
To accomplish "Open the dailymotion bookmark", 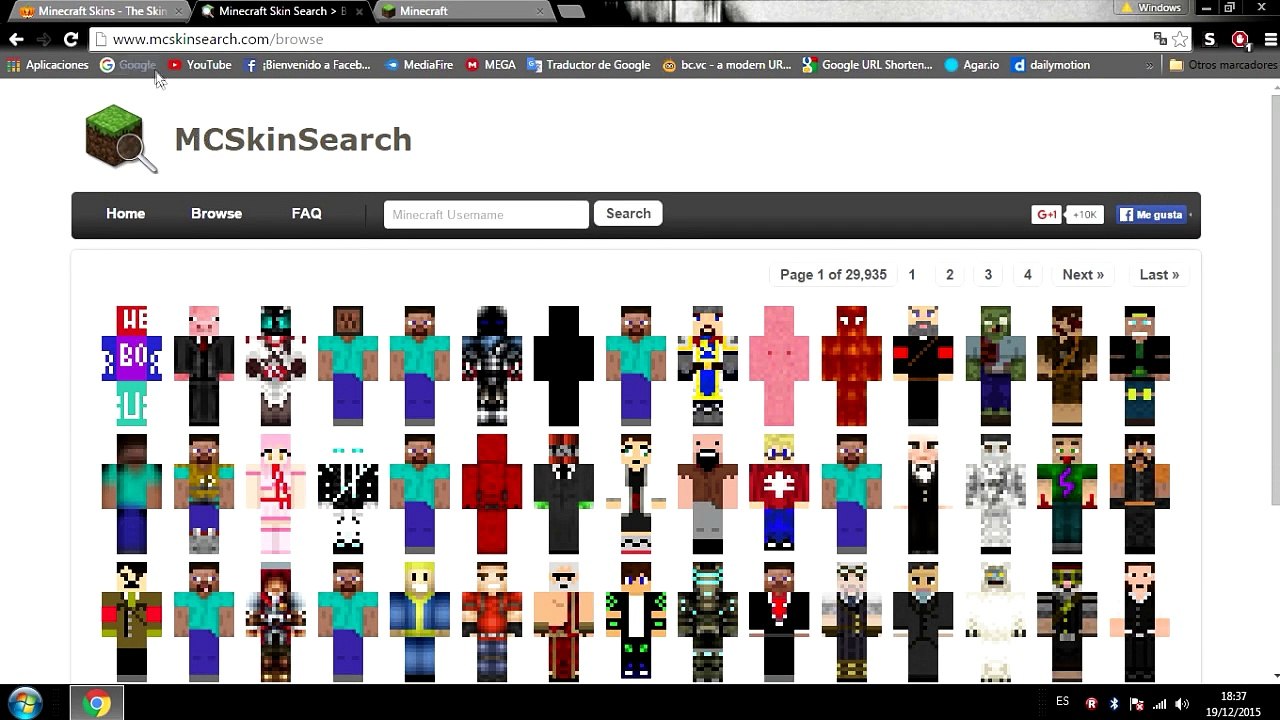I will [x=1051, y=65].
